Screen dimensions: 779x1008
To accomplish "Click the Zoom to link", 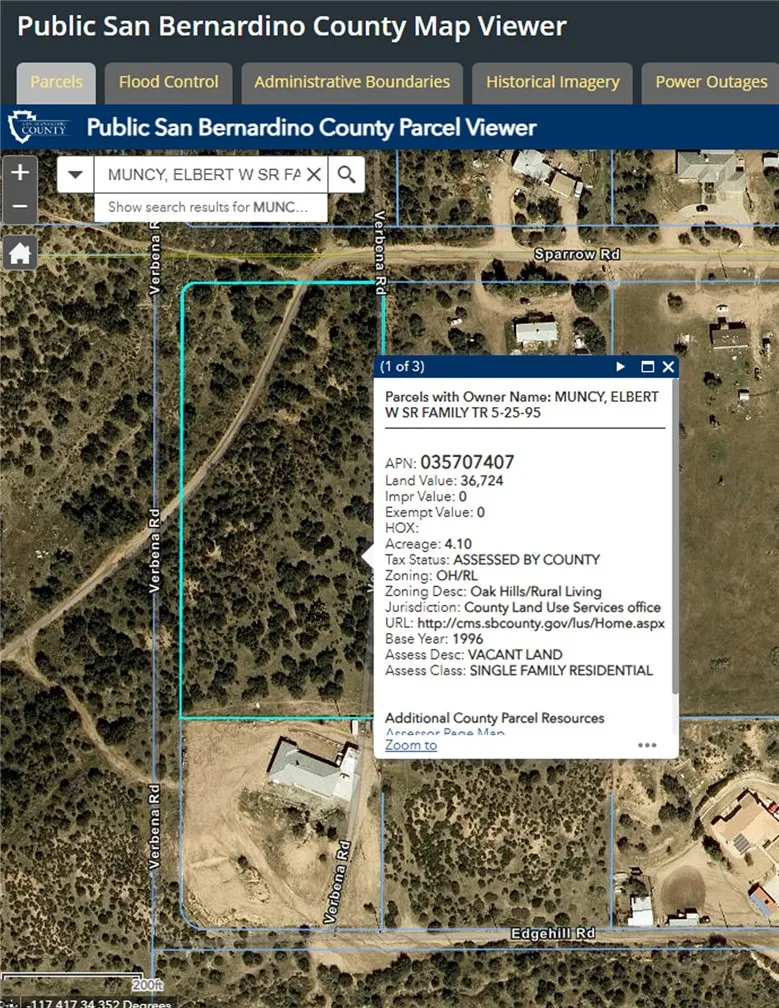I will (411, 745).
